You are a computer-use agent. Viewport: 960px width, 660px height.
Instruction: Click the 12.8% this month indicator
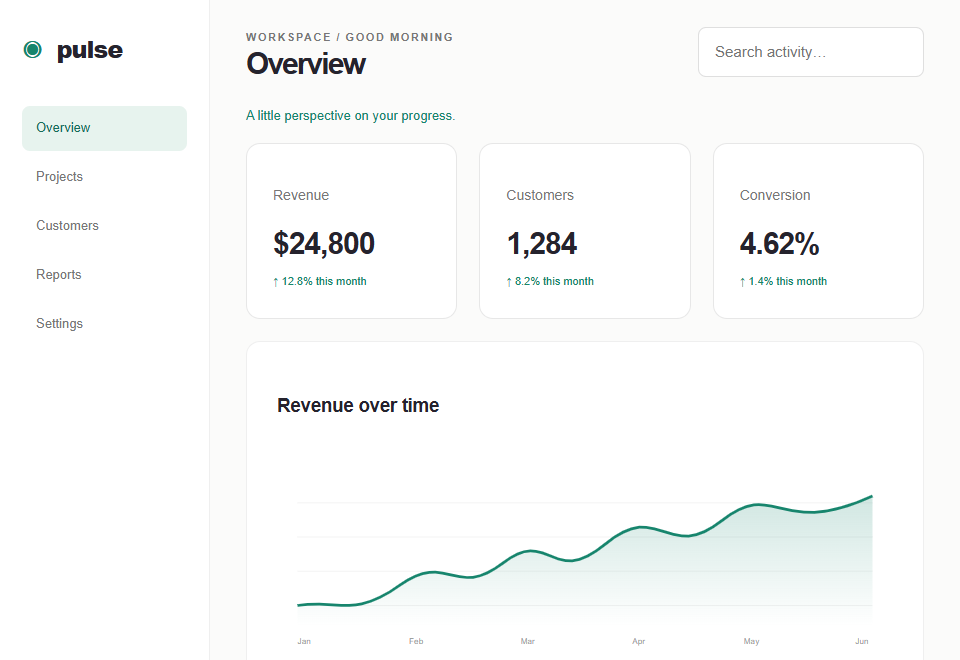click(x=320, y=282)
